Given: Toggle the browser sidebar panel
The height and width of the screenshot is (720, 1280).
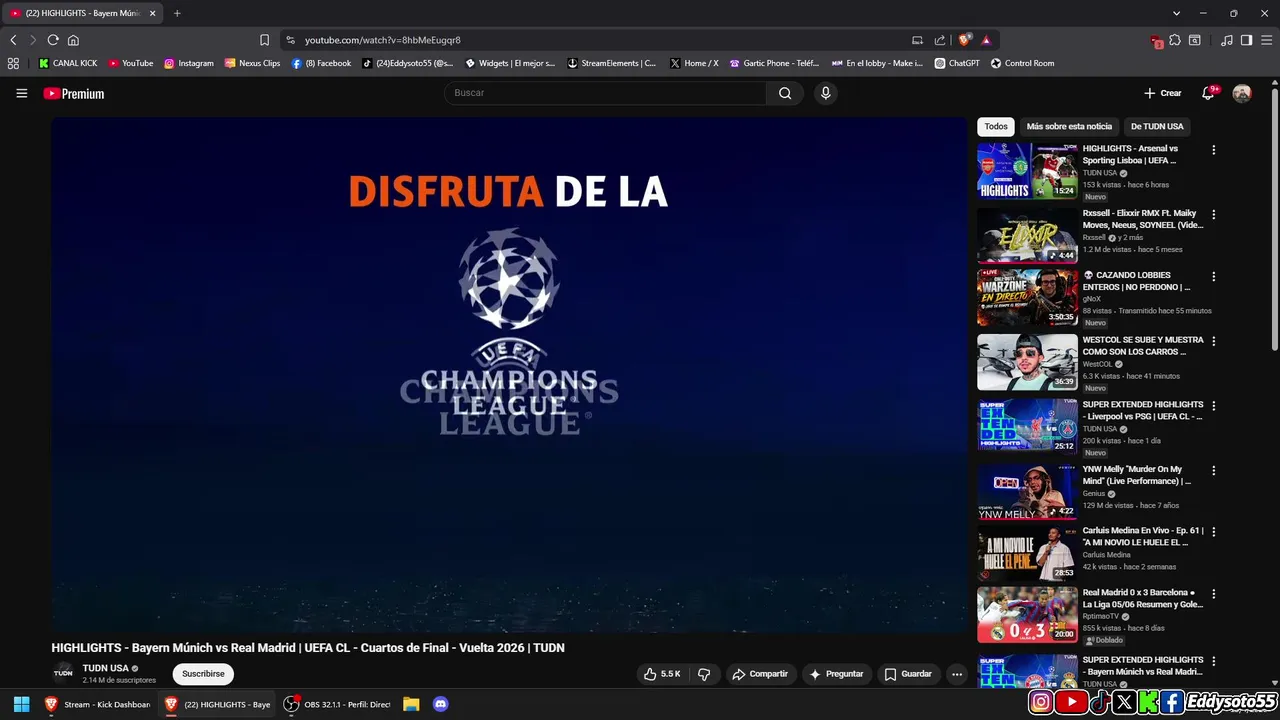Looking at the screenshot, I should tap(1246, 40).
